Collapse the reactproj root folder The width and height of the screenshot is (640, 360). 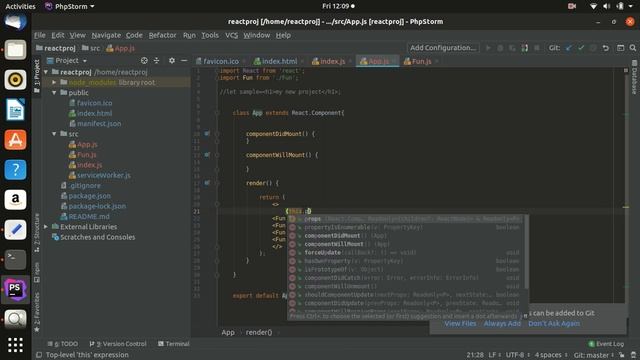(x=46, y=72)
